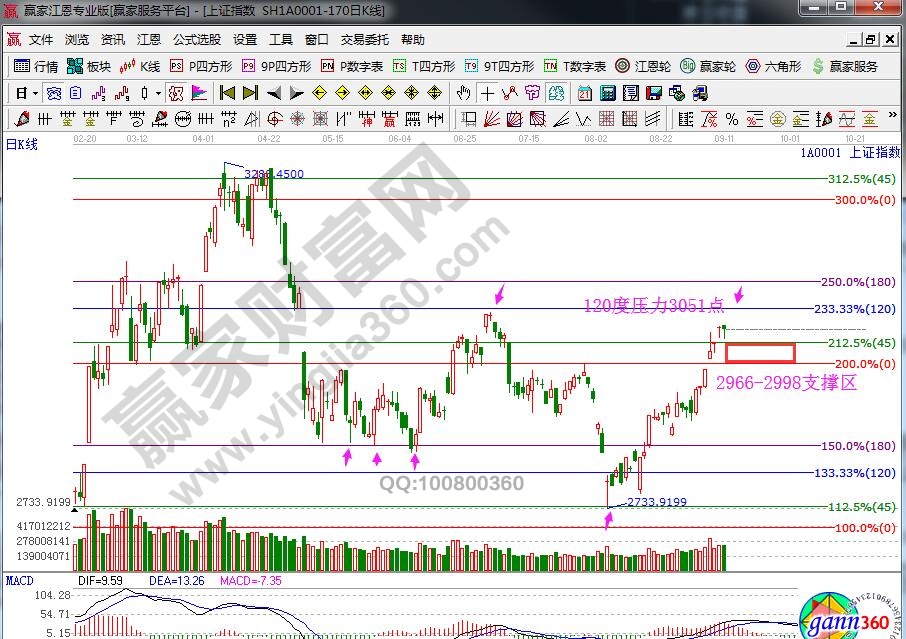Open the 公式选股 menu
The height and width of the screenshot is (639, 906).
pos(196,40)
